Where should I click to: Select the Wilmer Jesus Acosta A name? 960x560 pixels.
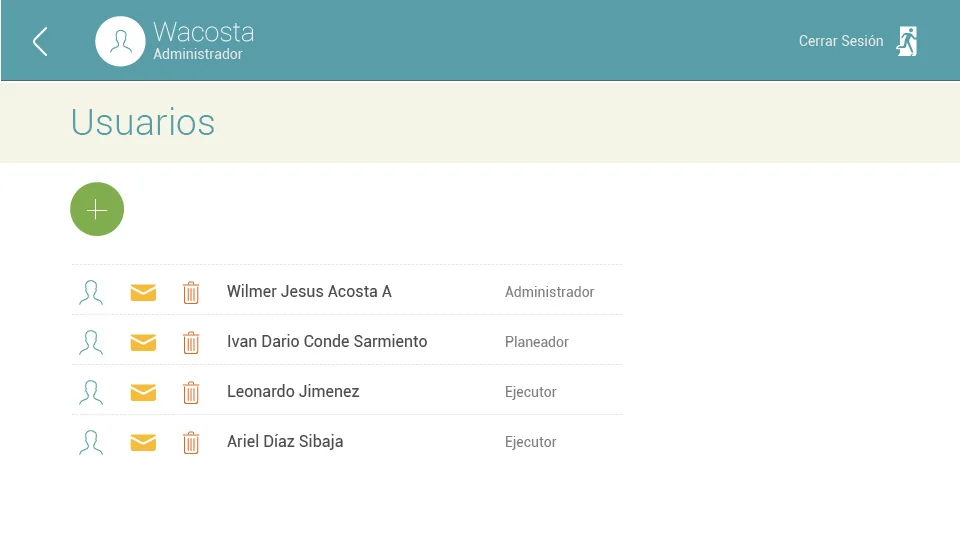tap(309, 291)
